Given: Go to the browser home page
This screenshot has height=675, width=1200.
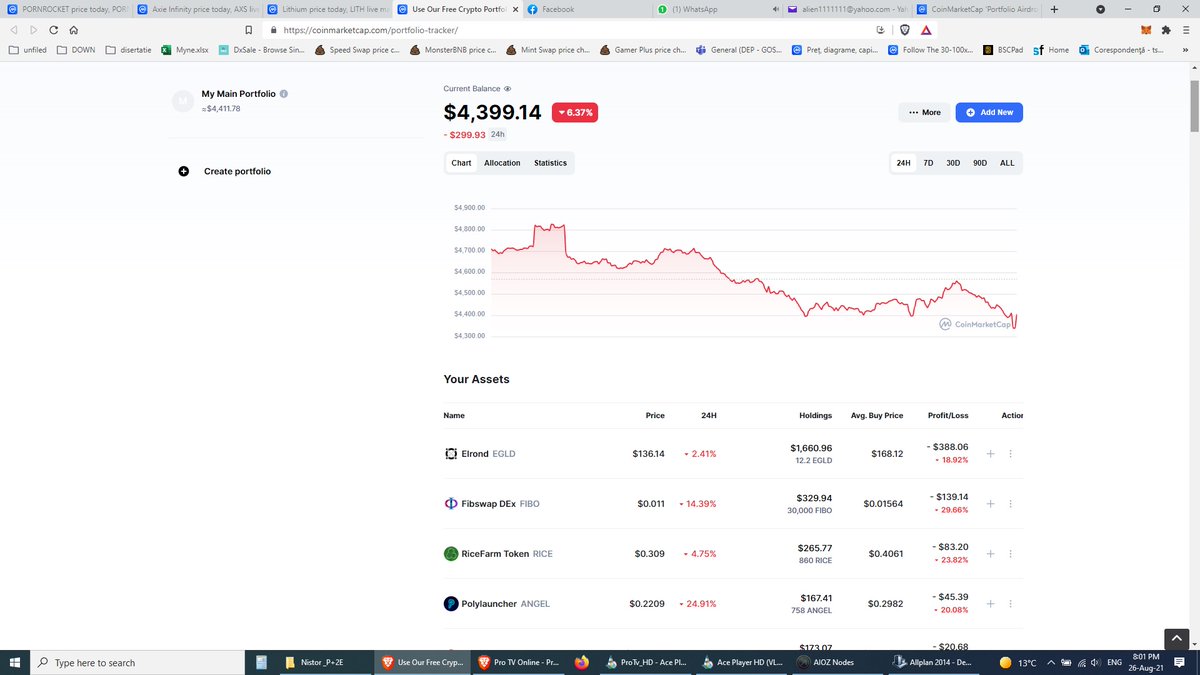Looking at the screenshot, I should [x=74, y=30].
